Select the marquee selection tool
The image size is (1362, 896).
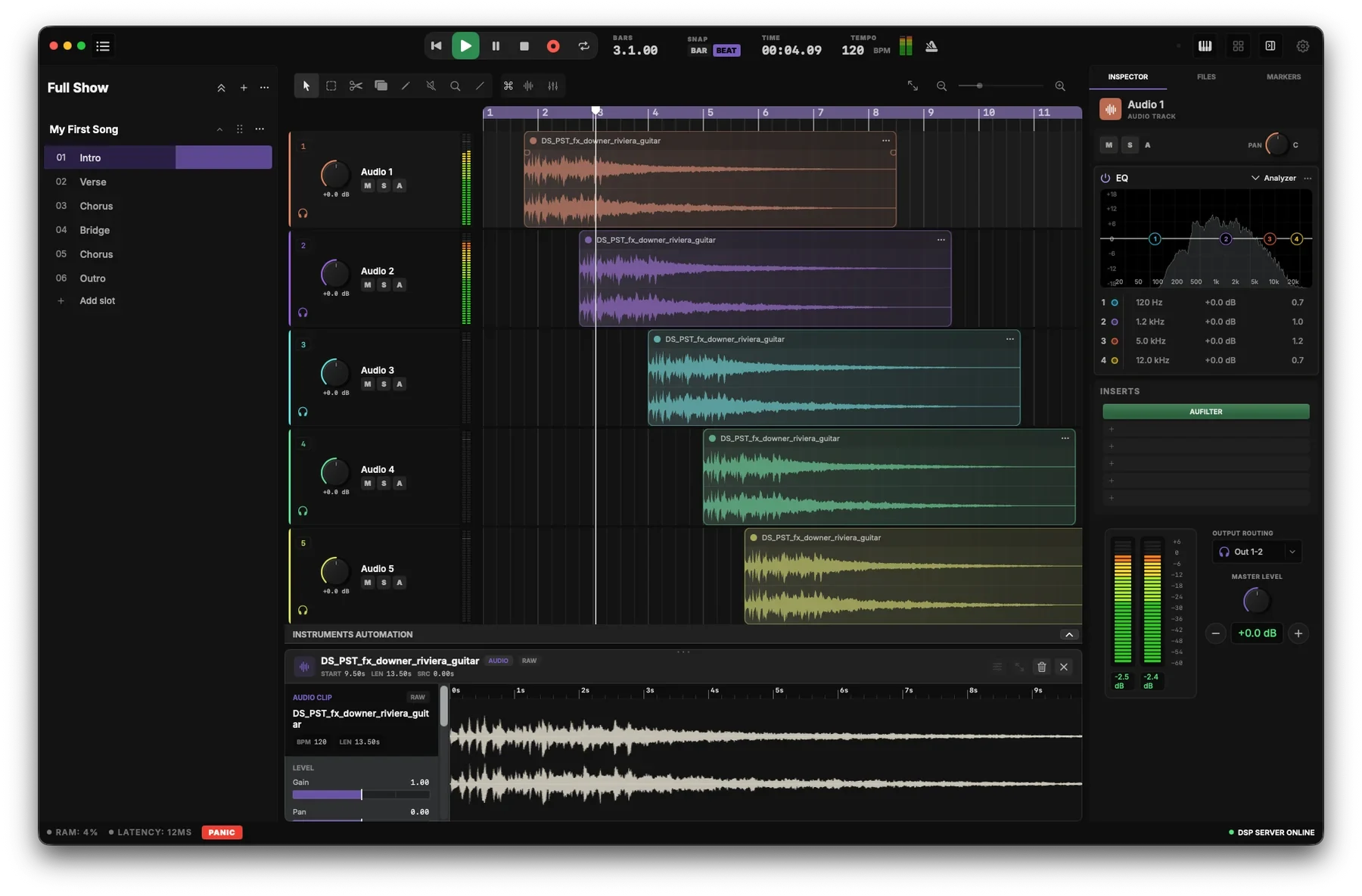pyautogui.click(x=331, y=86)
